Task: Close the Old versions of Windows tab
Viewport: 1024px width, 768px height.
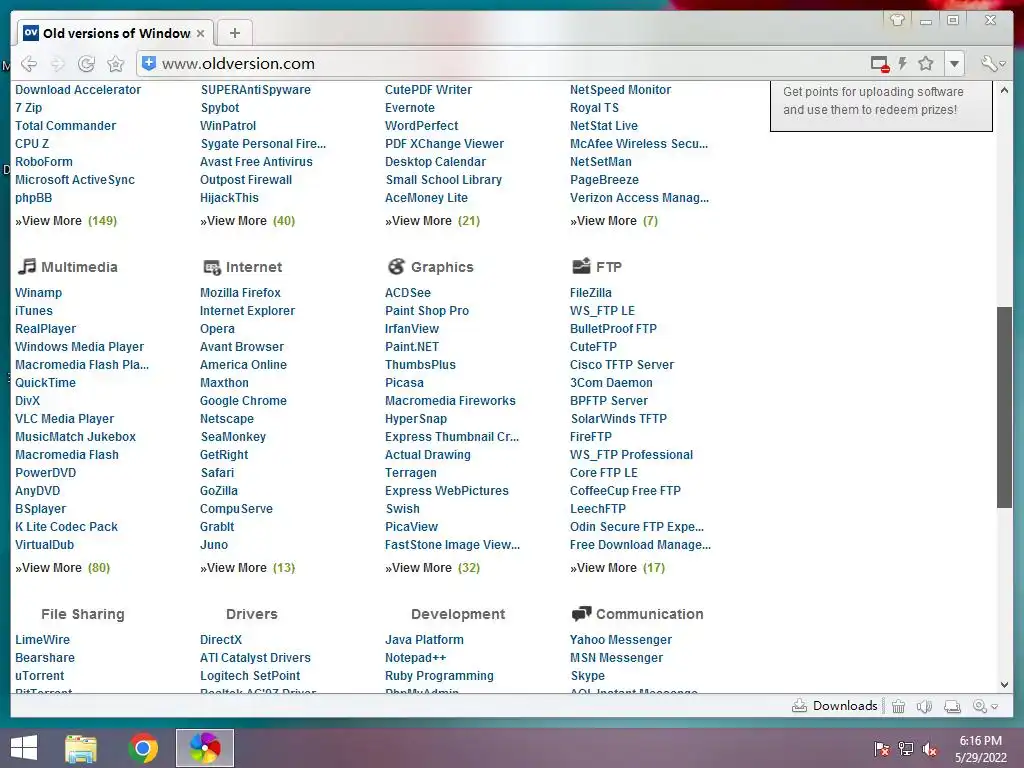Action: (200, 33)
